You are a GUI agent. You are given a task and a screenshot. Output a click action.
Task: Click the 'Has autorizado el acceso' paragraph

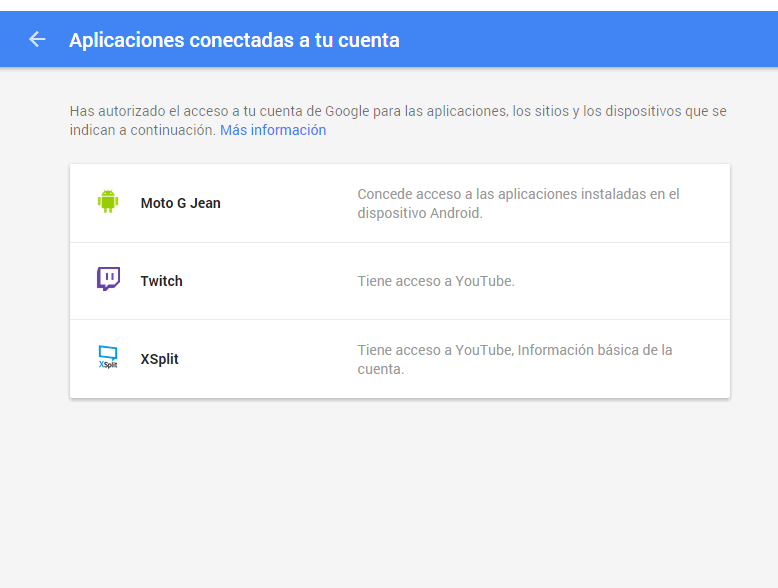tap(398, 121)
